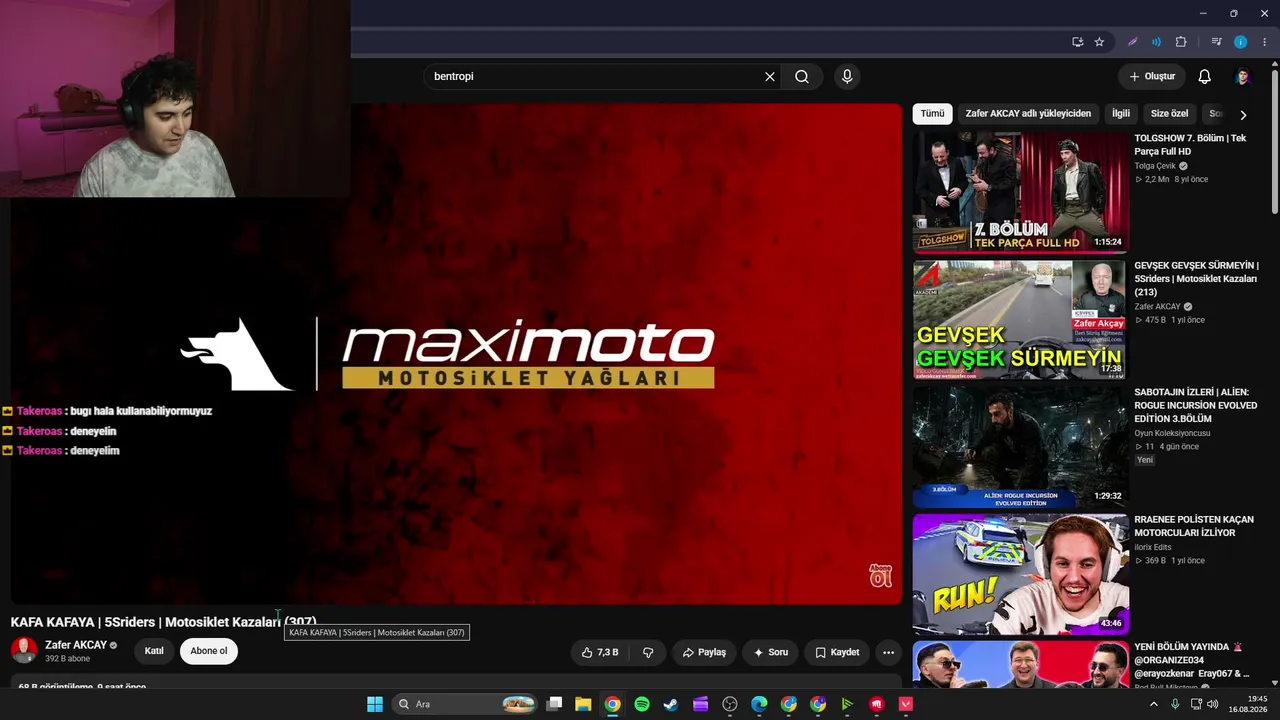Viewport: 1280px width, 720px height.
Task: Select the Zafer AKCAY adlı yükleyiciden chip
Action: [x=1028, y=114]
